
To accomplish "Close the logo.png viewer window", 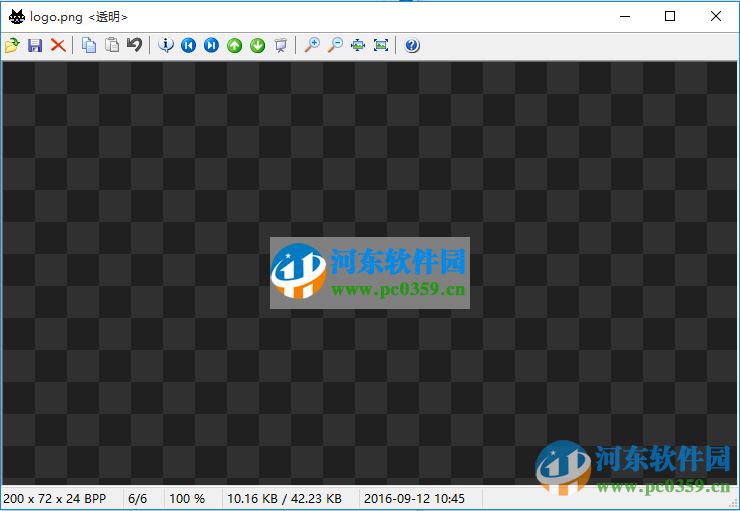I will tap(715, 17).
